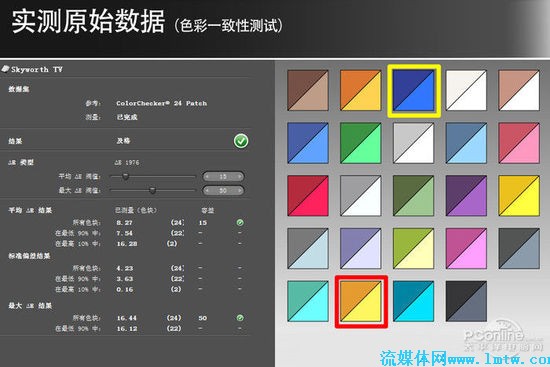The image size is (550, 367).
Task: Decrease the maximum ΔE threshold stepper
Action: pyautogui.click(x=208, y=191)
